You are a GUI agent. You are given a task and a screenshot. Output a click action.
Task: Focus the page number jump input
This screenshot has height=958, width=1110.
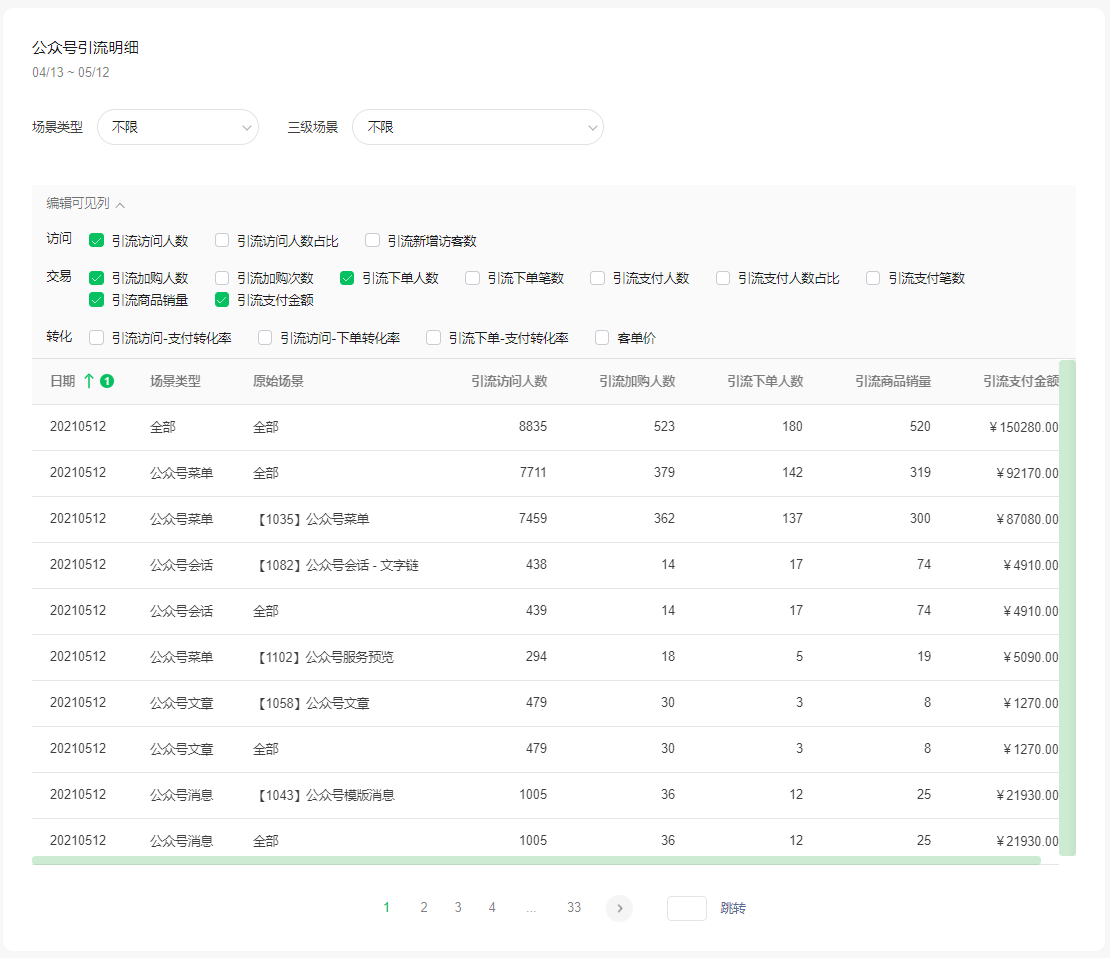[x=687, y=908]
